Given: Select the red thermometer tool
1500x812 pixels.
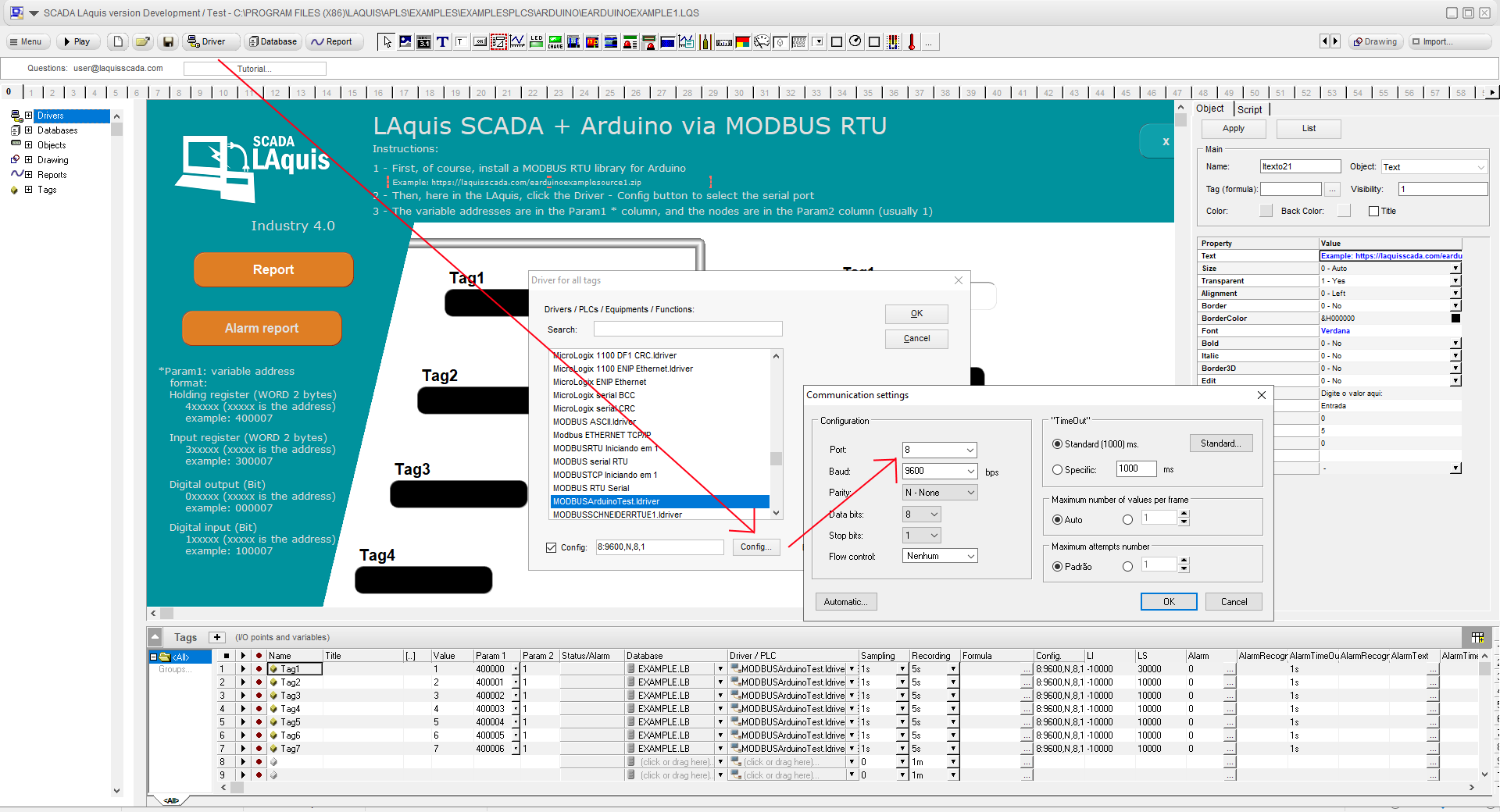Looking at the screenshot, I should point(911,41).
